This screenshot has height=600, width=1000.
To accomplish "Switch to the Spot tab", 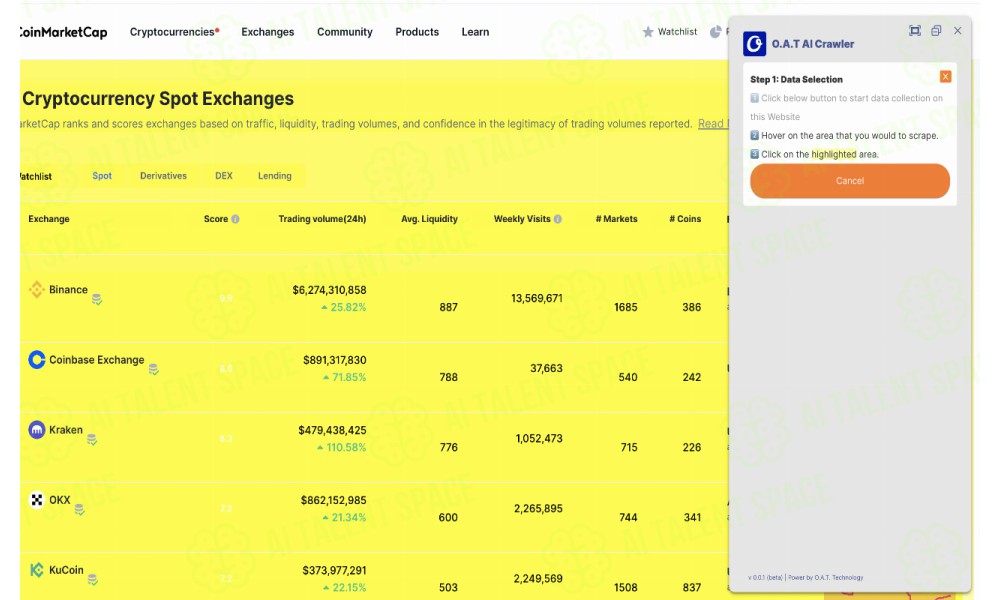I will pyautogui.click(x=102, y=176).
